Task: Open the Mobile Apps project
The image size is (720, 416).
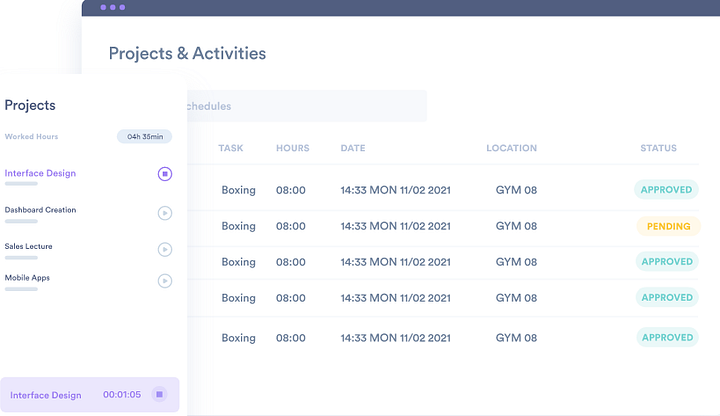Action: 27,278
